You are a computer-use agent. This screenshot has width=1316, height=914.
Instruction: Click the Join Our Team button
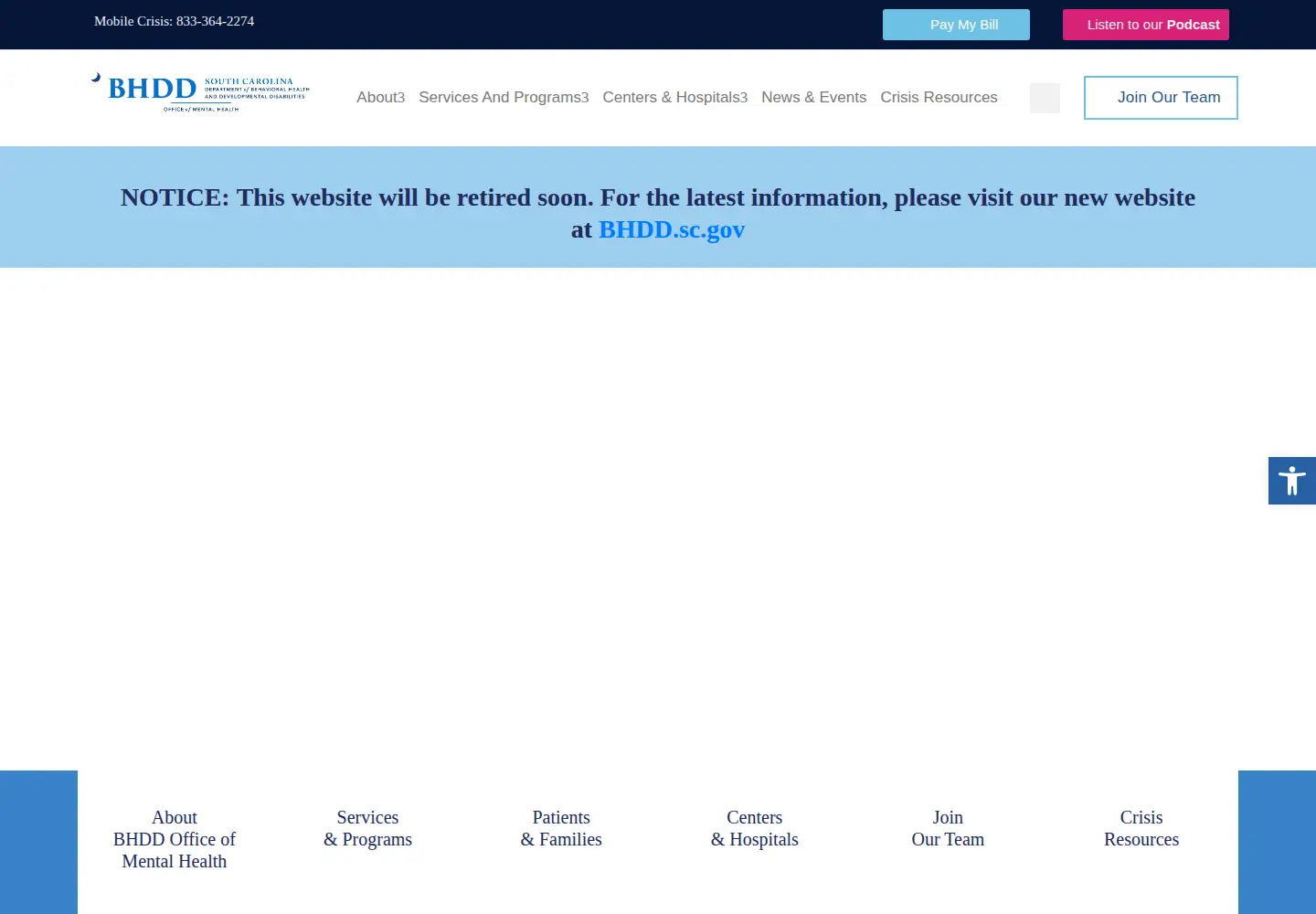click(1161, 98)
